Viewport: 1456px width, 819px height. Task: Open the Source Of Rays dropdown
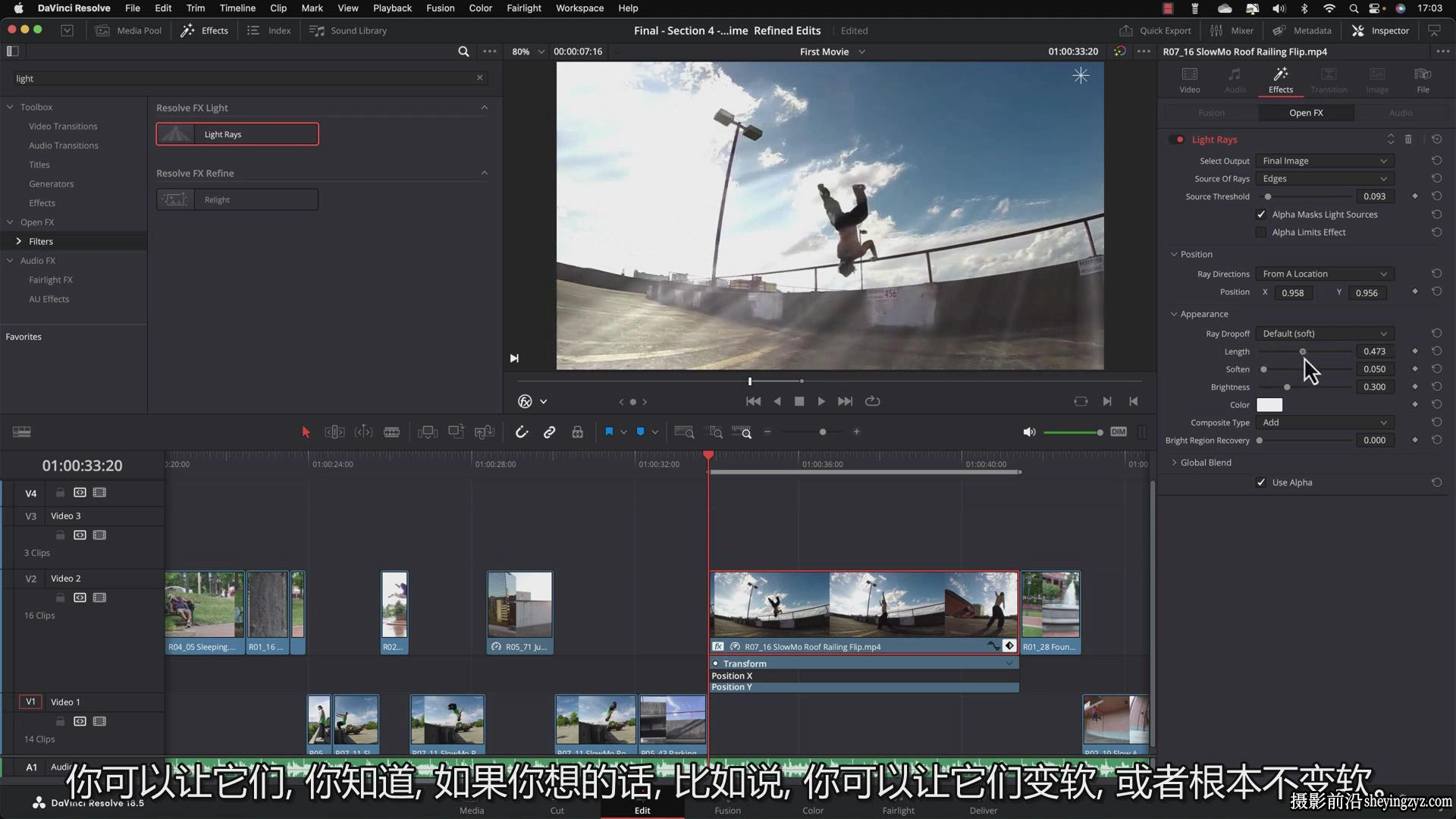[x=1324, y=179]
